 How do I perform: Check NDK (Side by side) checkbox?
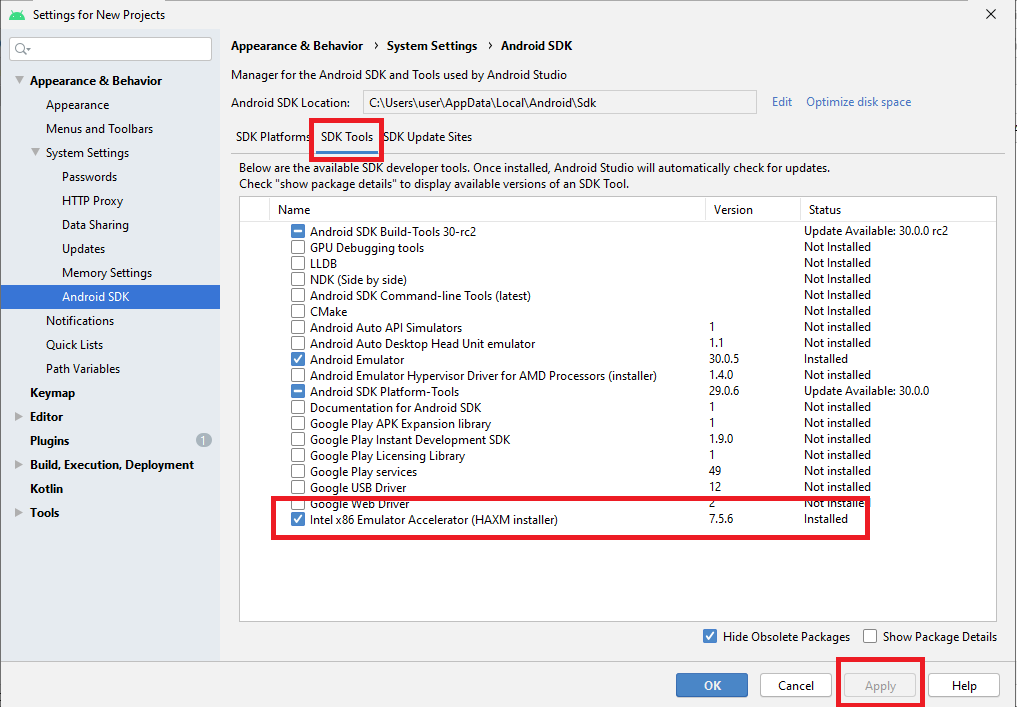tap(298, 280)
